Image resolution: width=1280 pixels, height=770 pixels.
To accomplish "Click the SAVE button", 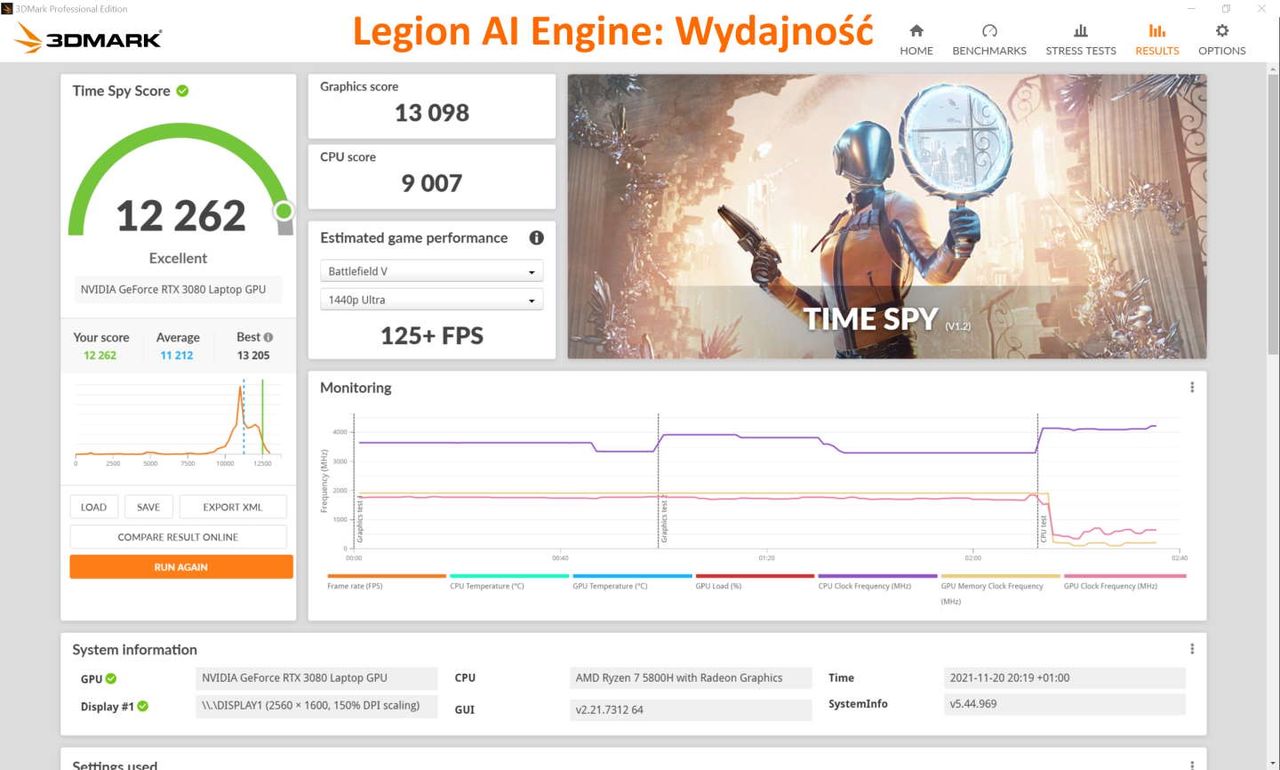I will (149, 507).
